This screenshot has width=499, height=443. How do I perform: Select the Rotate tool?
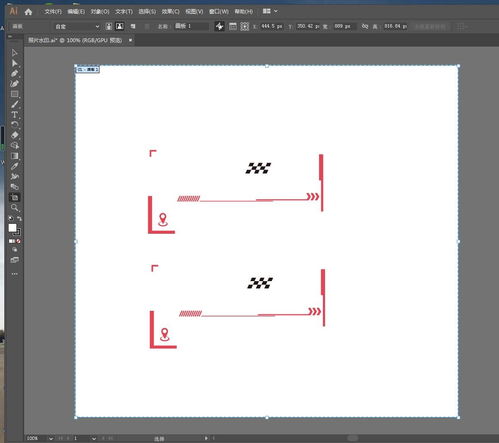(x=14, y=125)
